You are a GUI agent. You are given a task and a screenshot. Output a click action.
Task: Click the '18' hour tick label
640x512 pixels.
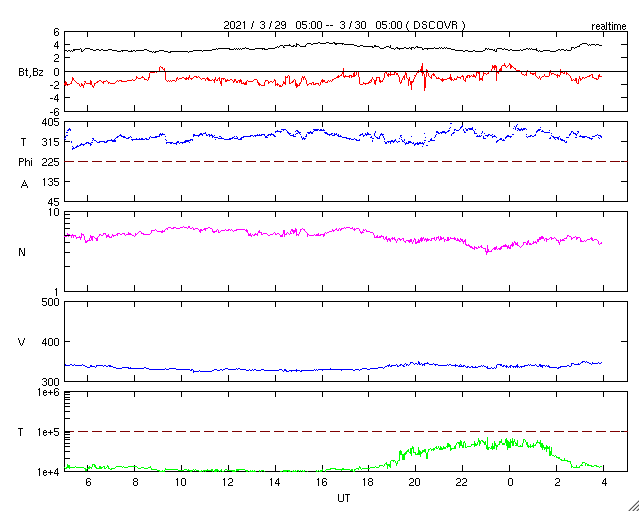tap(369, 483)
